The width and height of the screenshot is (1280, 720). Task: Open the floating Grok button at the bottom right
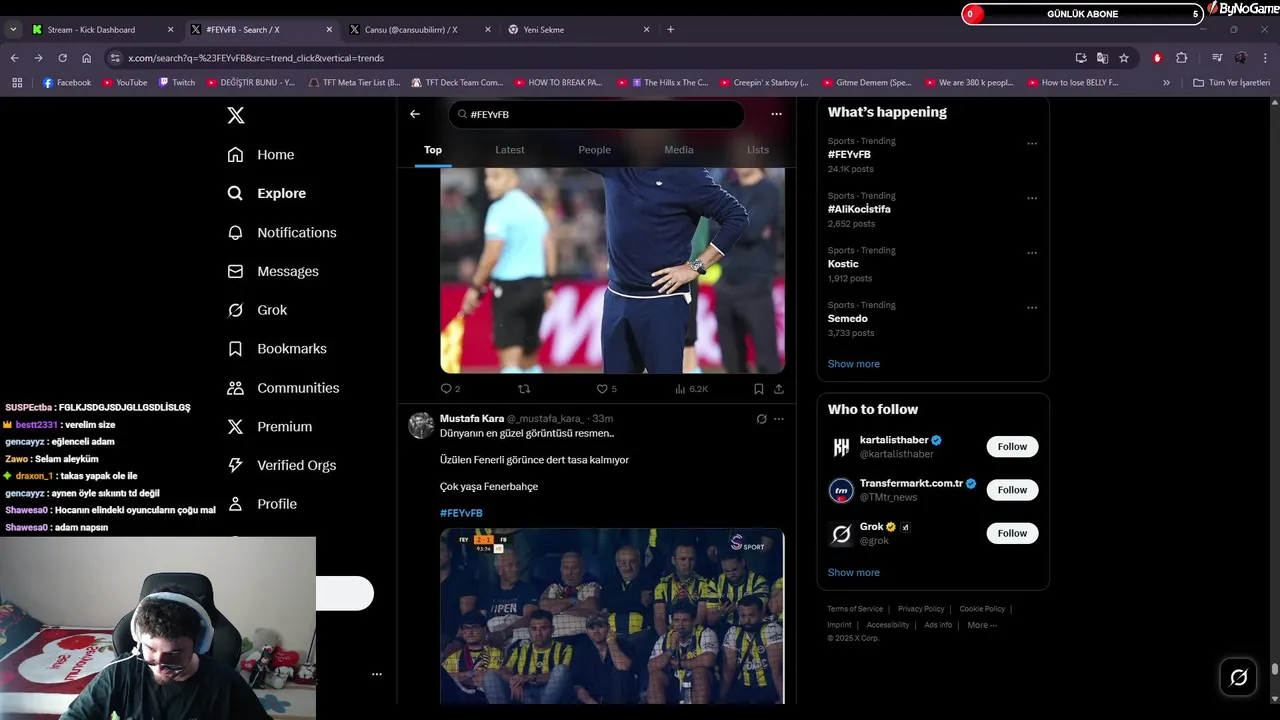pos(1238,678)
